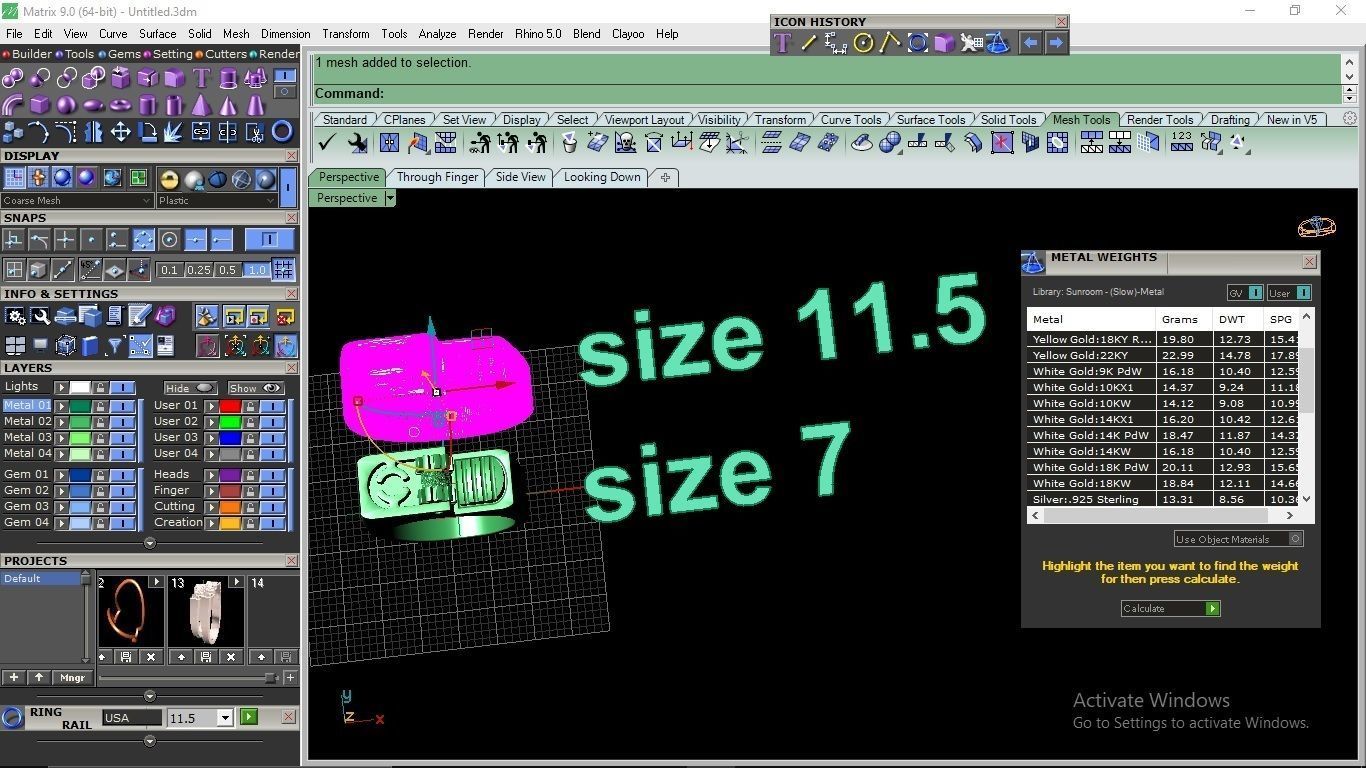Image resolution: width=1366 pixels, height=768 pixels.
Task: Click the 123 mesh tool icon
Action: [x=1182, y=143]
